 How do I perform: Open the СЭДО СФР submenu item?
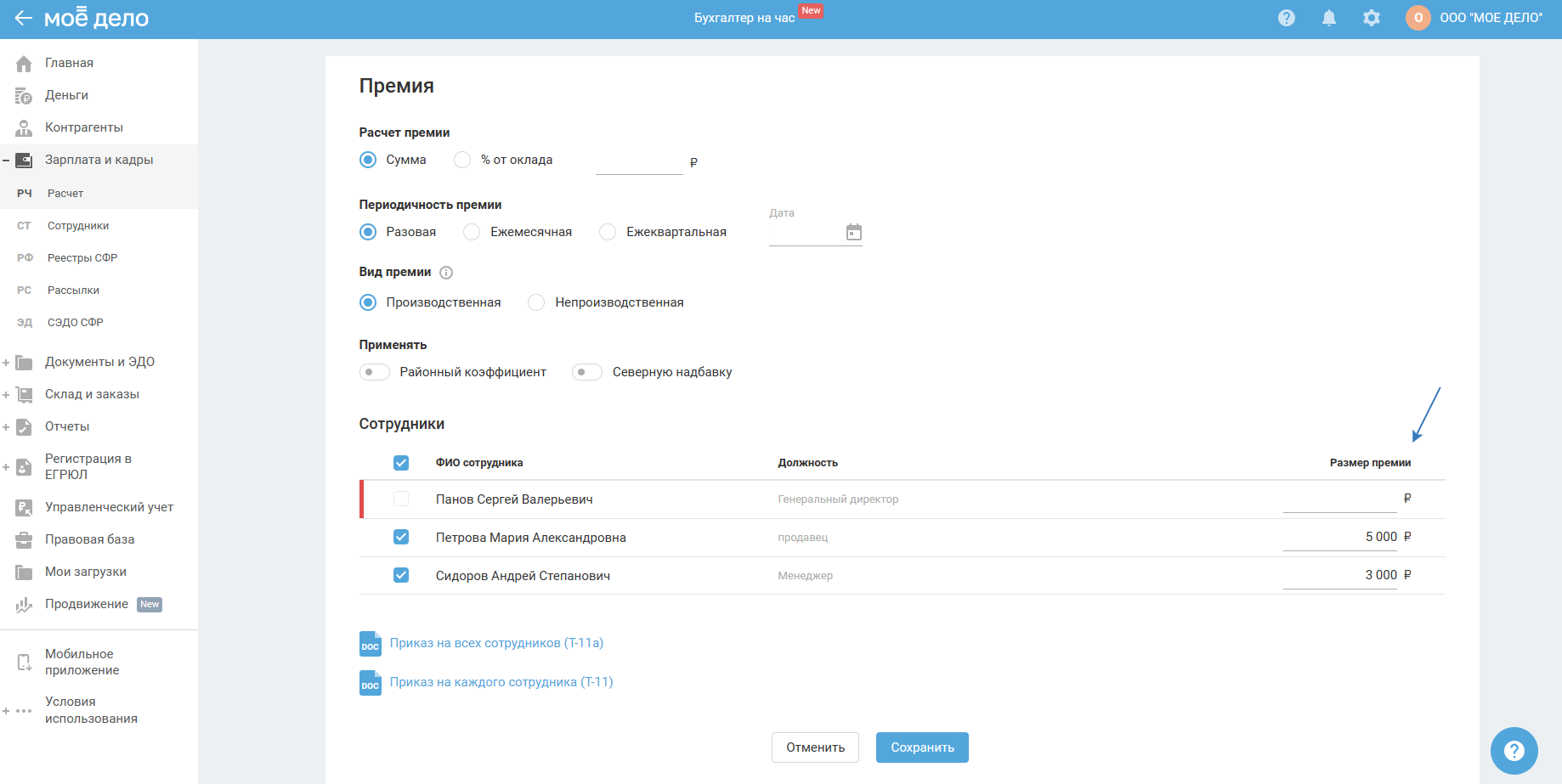99,323
